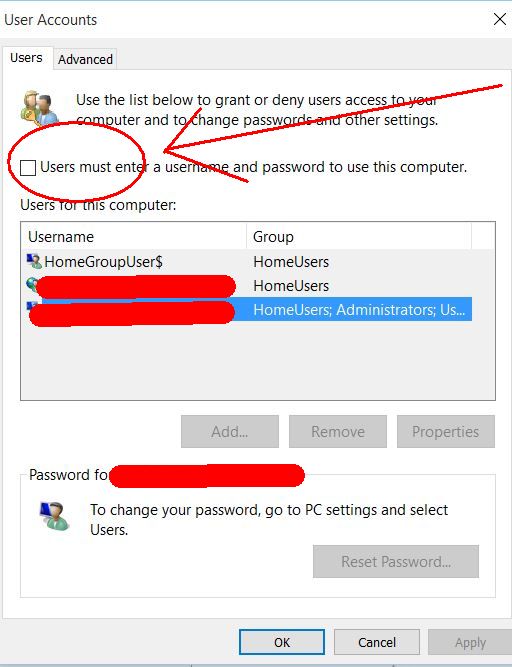
Task: Click the Remove button
Action: 338,431
